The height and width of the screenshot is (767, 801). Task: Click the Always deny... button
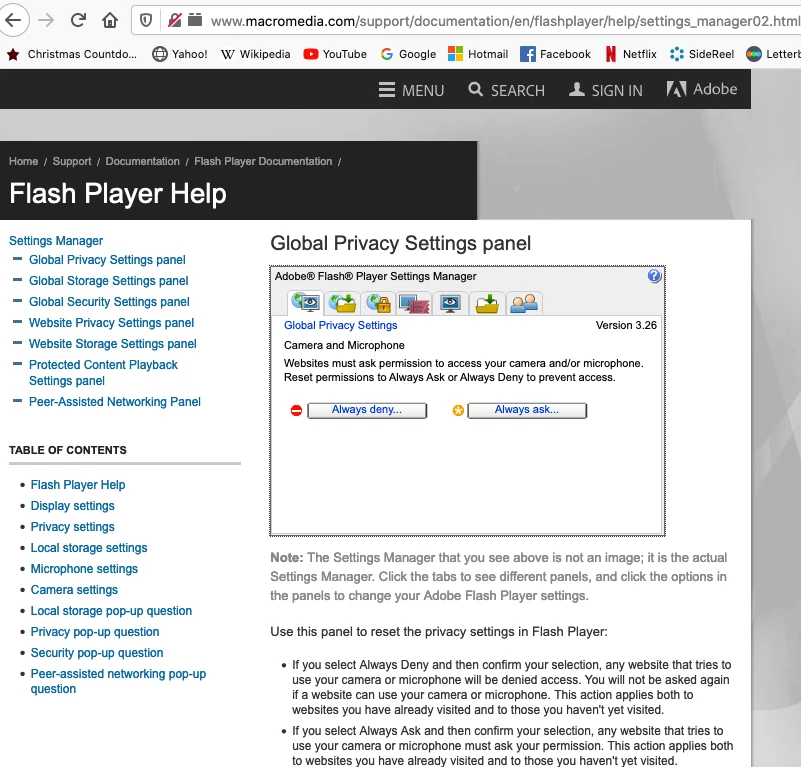367,410
